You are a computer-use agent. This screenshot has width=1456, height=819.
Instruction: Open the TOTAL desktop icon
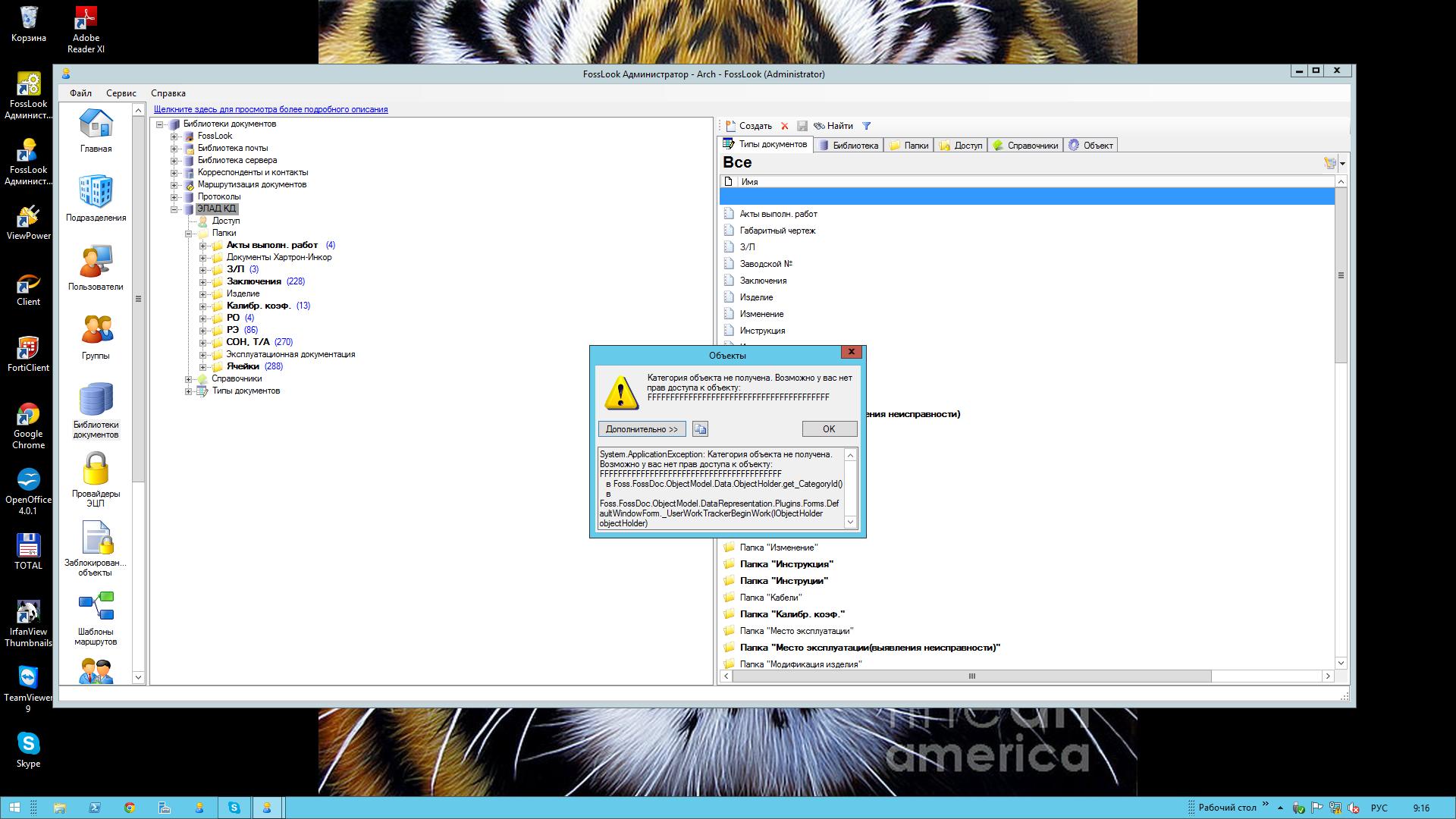pos(29,551)
